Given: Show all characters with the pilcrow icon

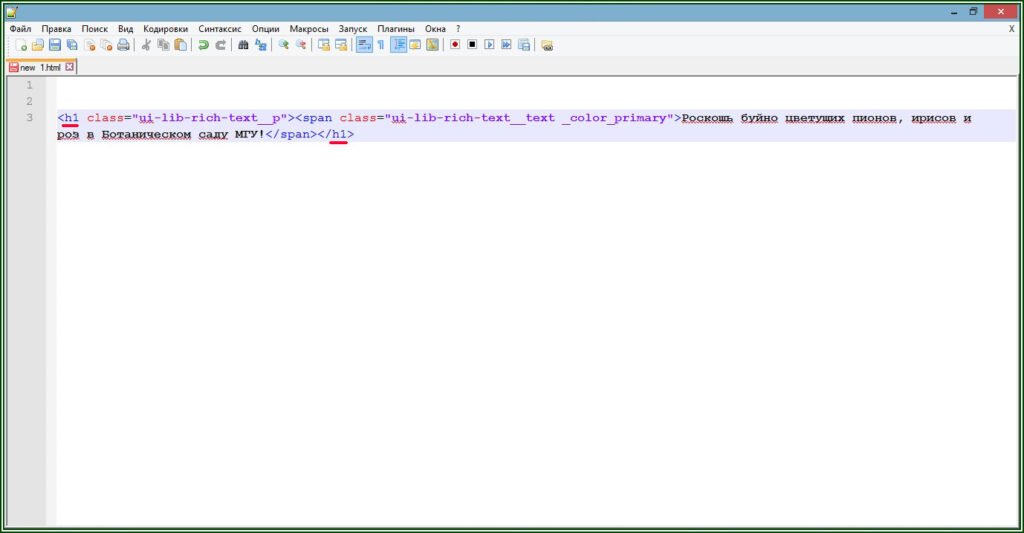Looking at the screenshot, I should [381, 45].
